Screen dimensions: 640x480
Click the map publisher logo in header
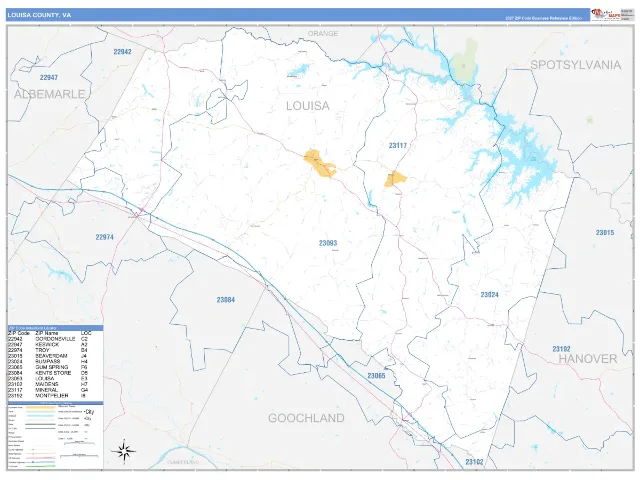pos(605,15)
